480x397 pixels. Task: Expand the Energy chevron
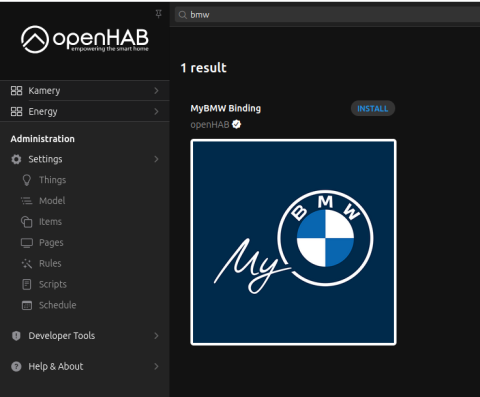coord(156,111)
